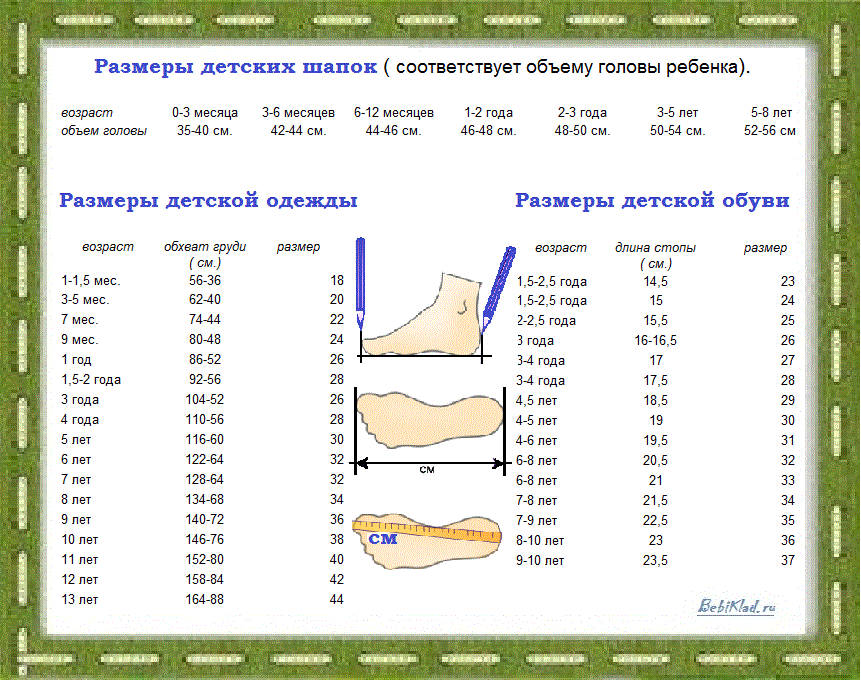Click the chest value '128-64'

pos(205,479)
